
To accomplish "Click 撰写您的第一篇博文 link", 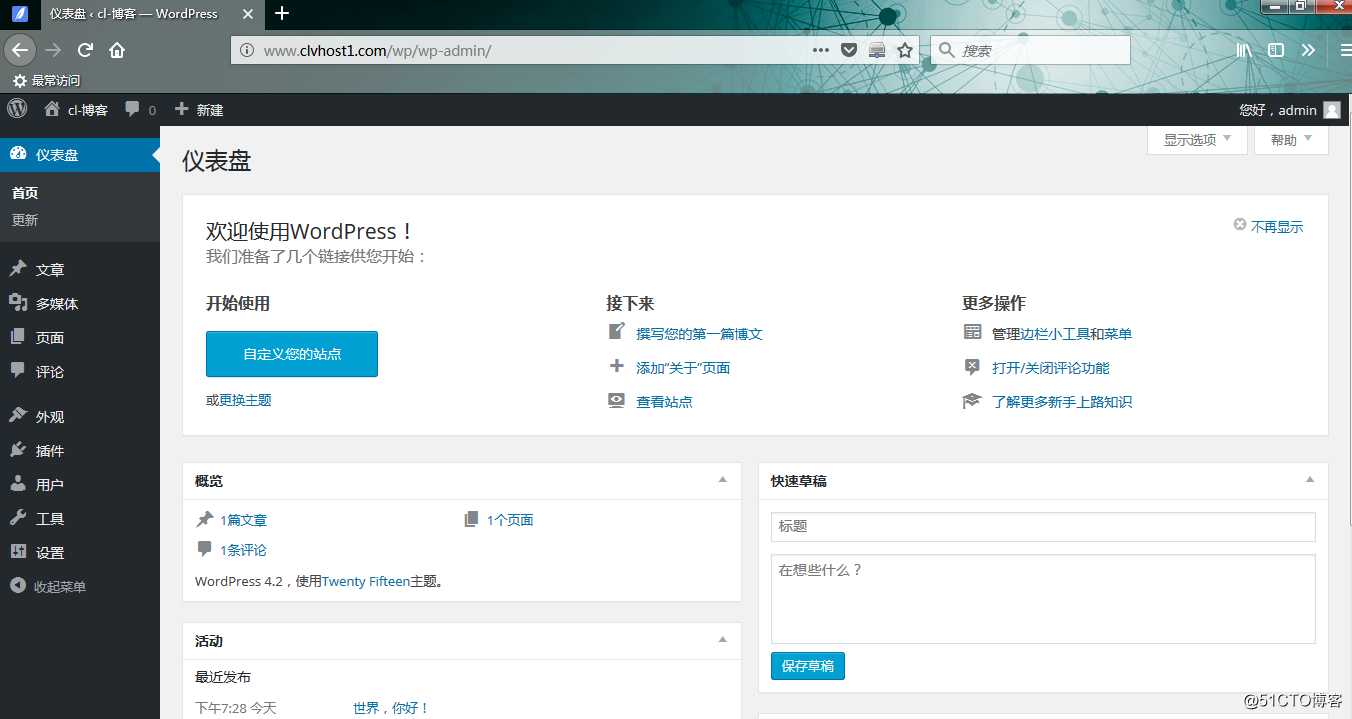I will [699, 334].
